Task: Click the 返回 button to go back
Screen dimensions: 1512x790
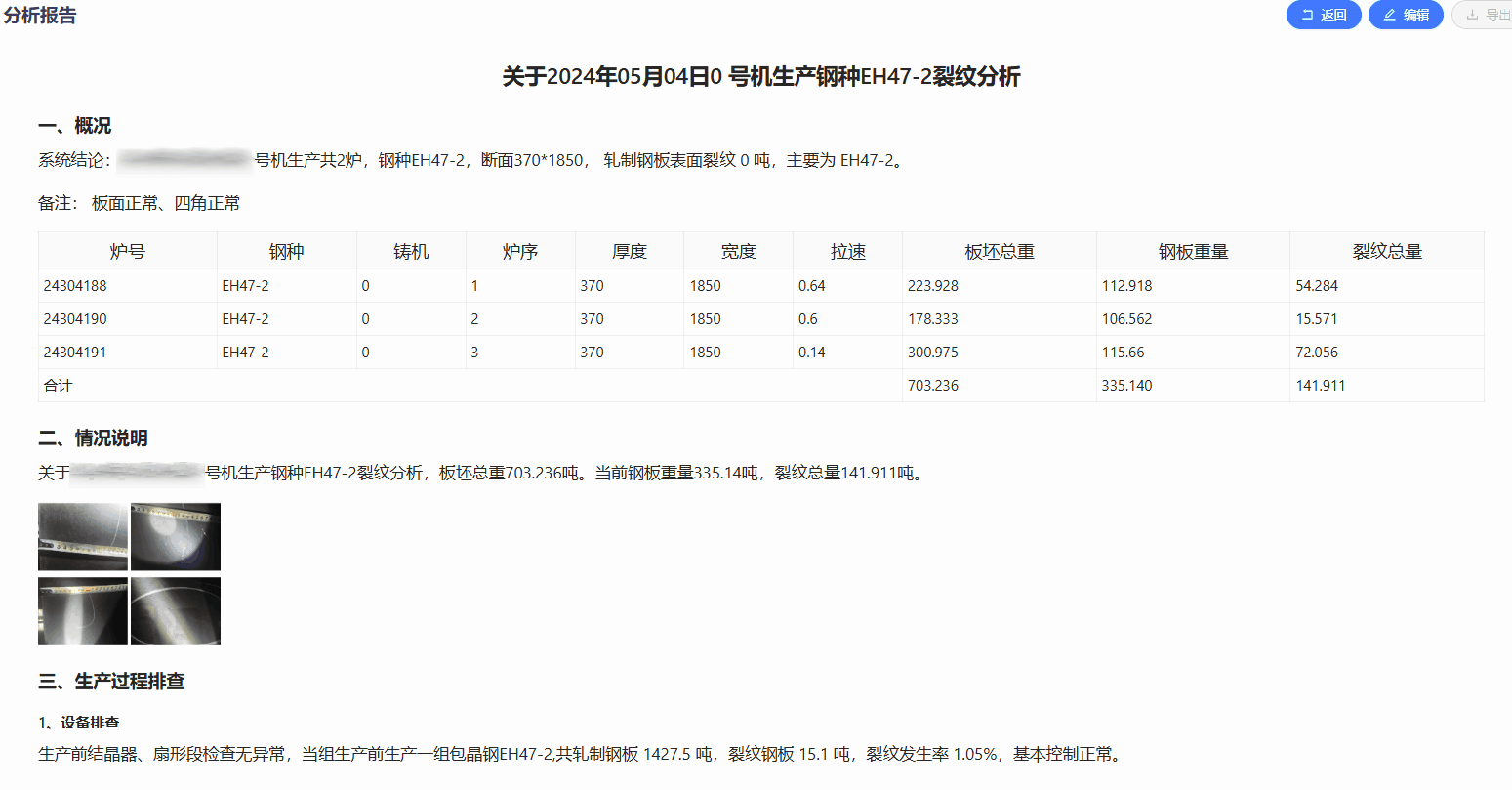Action: 1324,15
